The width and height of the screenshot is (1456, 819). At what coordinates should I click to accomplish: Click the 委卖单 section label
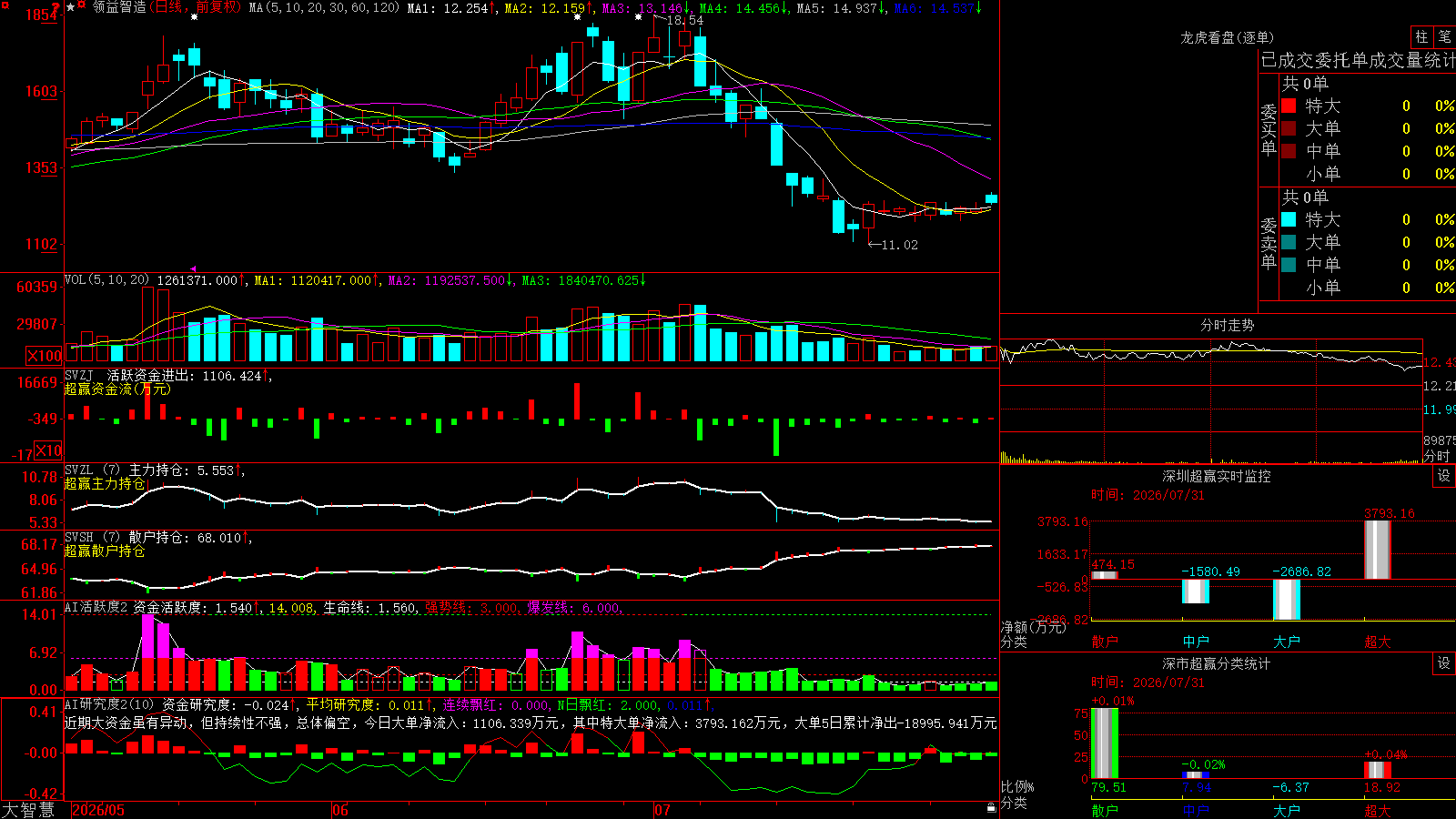[1269, 243]
